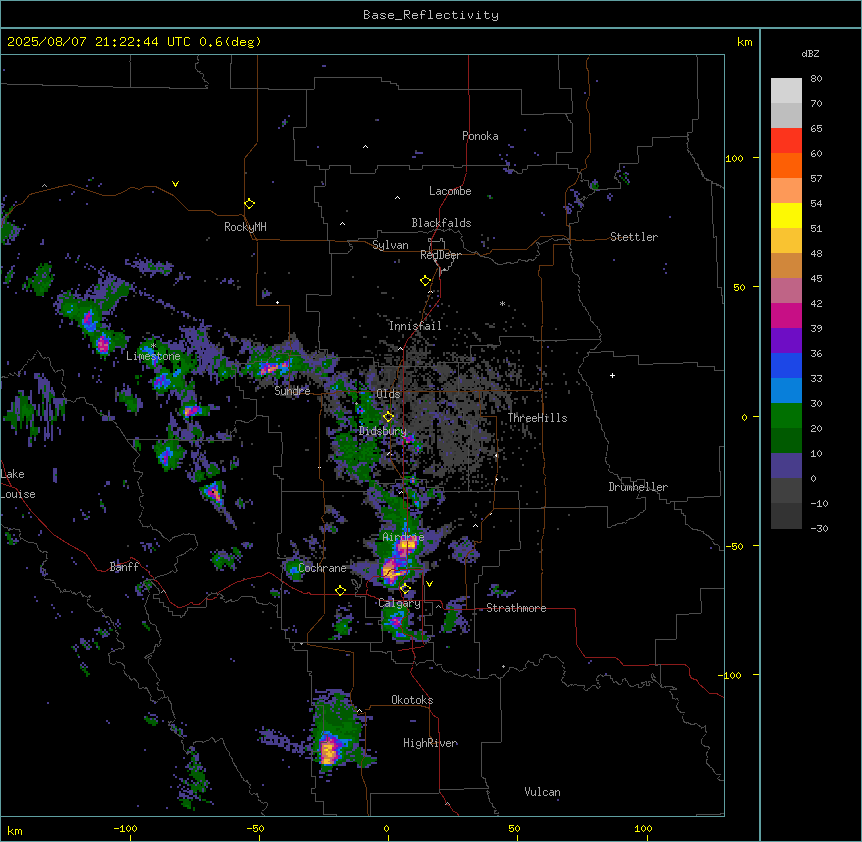This screenshot has height=842, width=862.
Task: Click the Ponoka city label
Action: pyautogui.click(x=480, y=136)
